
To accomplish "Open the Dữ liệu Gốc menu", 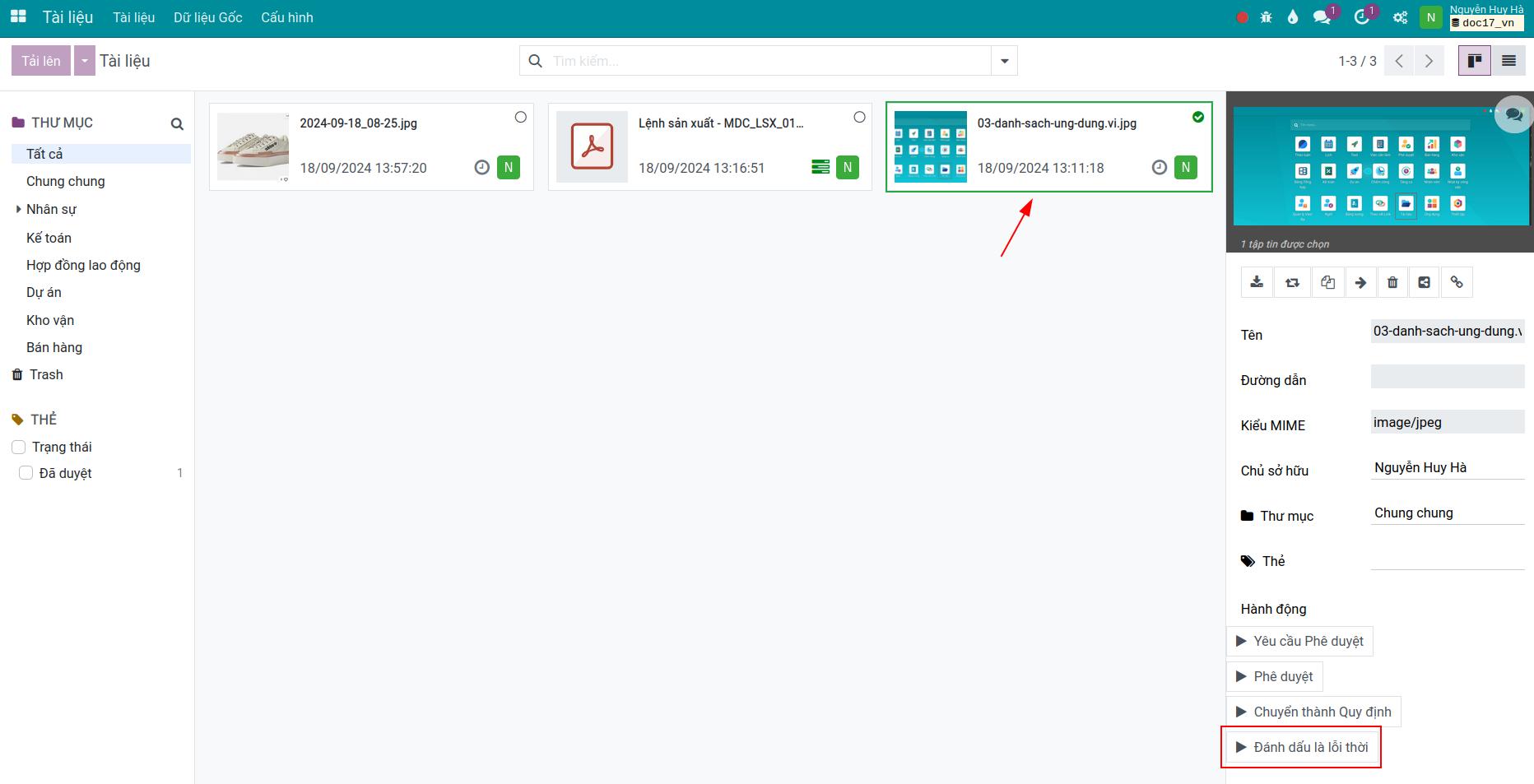I will (x=208, y=17).
